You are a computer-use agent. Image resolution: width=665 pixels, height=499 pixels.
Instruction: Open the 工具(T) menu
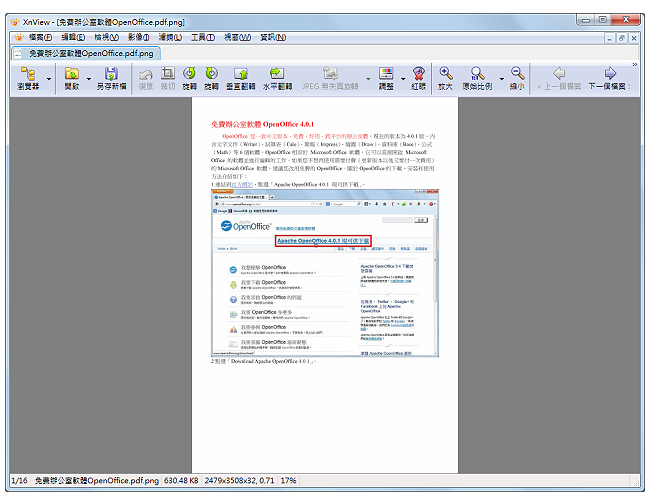point(203,38)
